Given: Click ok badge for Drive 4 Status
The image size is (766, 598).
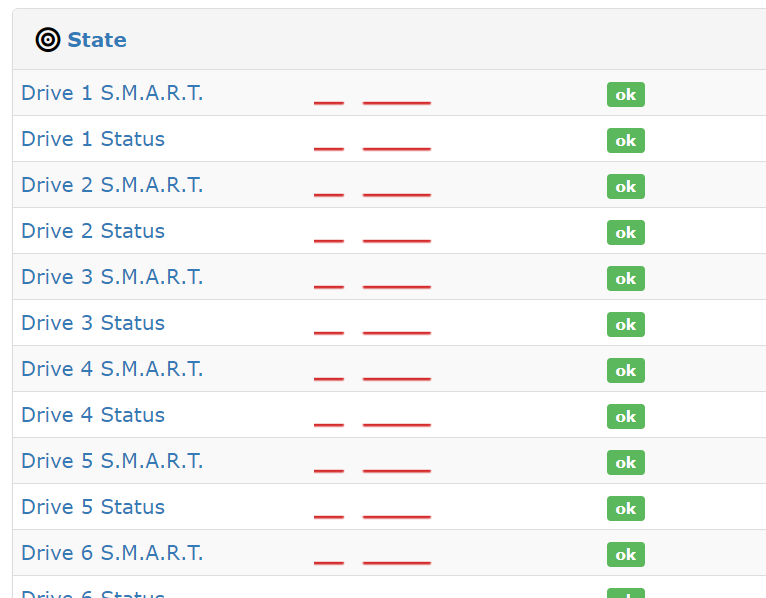Looking at the screenshot, I should [626, 416].
